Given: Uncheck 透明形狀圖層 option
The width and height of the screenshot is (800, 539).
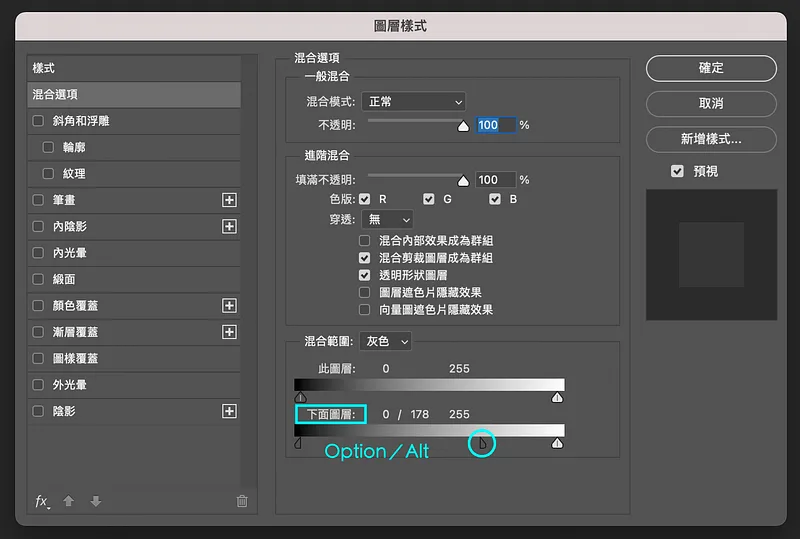Looking at the screenshot, I should tap(364, 275).
